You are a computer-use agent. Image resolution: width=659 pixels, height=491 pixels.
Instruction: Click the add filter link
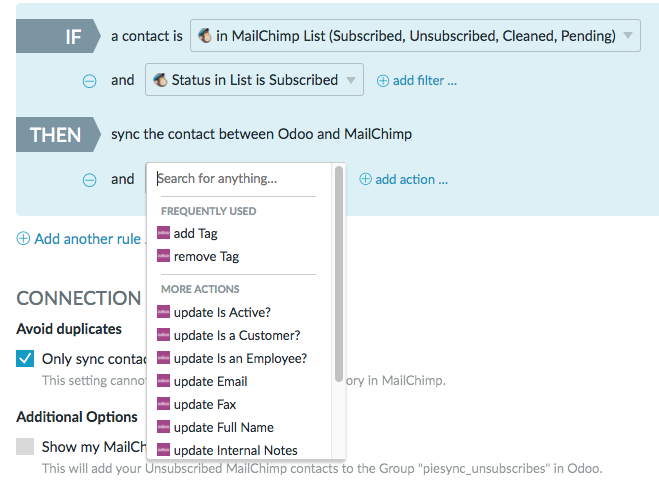[x=424, y=80]
